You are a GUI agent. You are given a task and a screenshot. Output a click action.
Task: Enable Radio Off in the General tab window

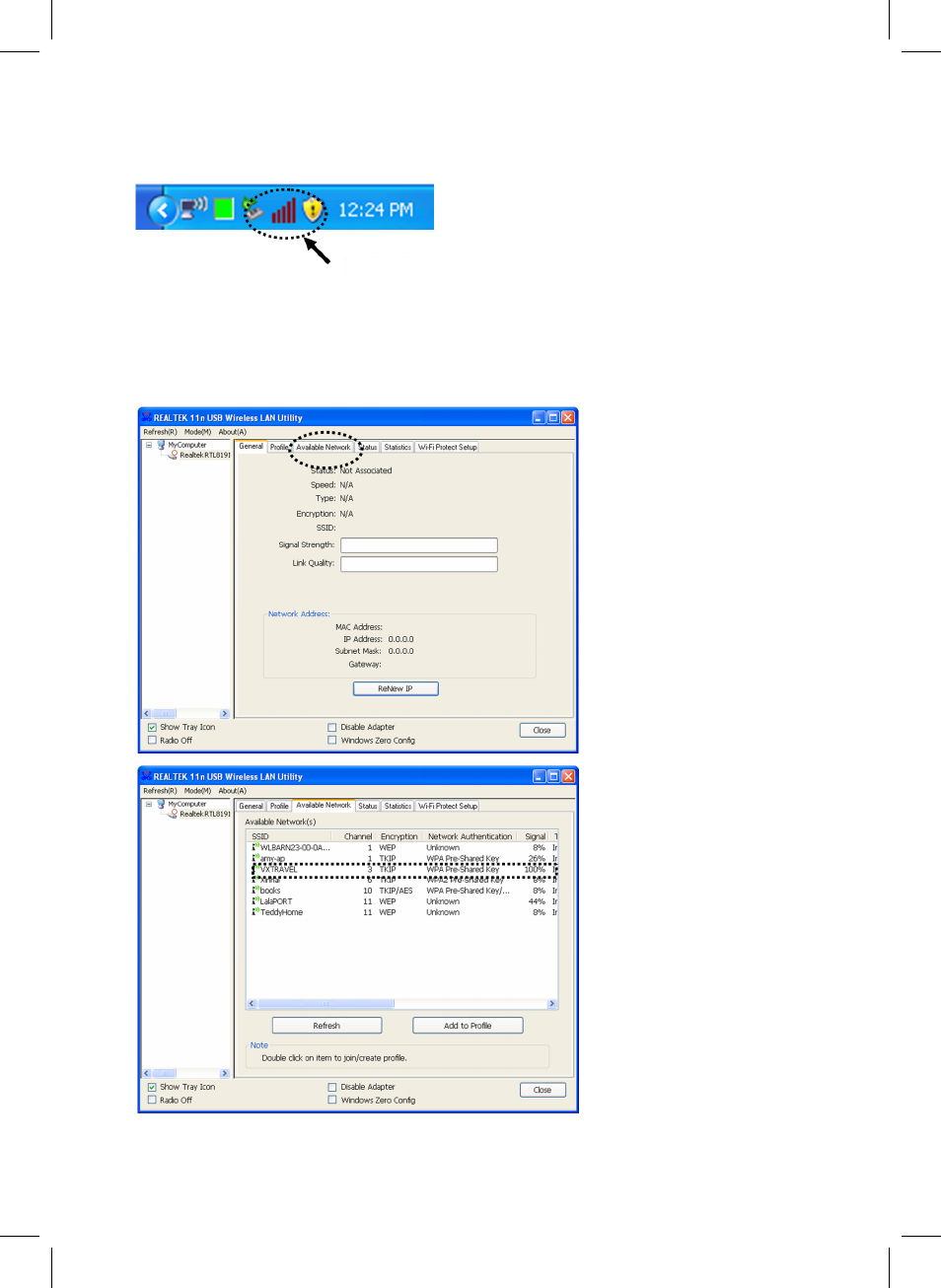(152, 741)
